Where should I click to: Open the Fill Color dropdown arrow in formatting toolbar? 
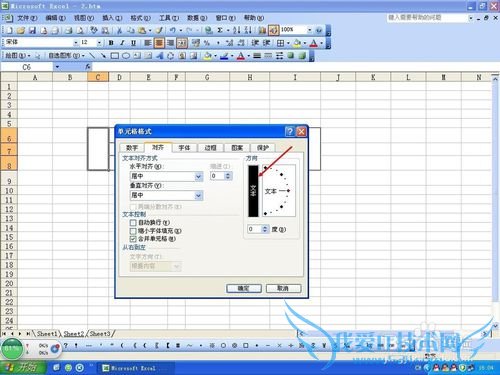[x=305, y=43]
